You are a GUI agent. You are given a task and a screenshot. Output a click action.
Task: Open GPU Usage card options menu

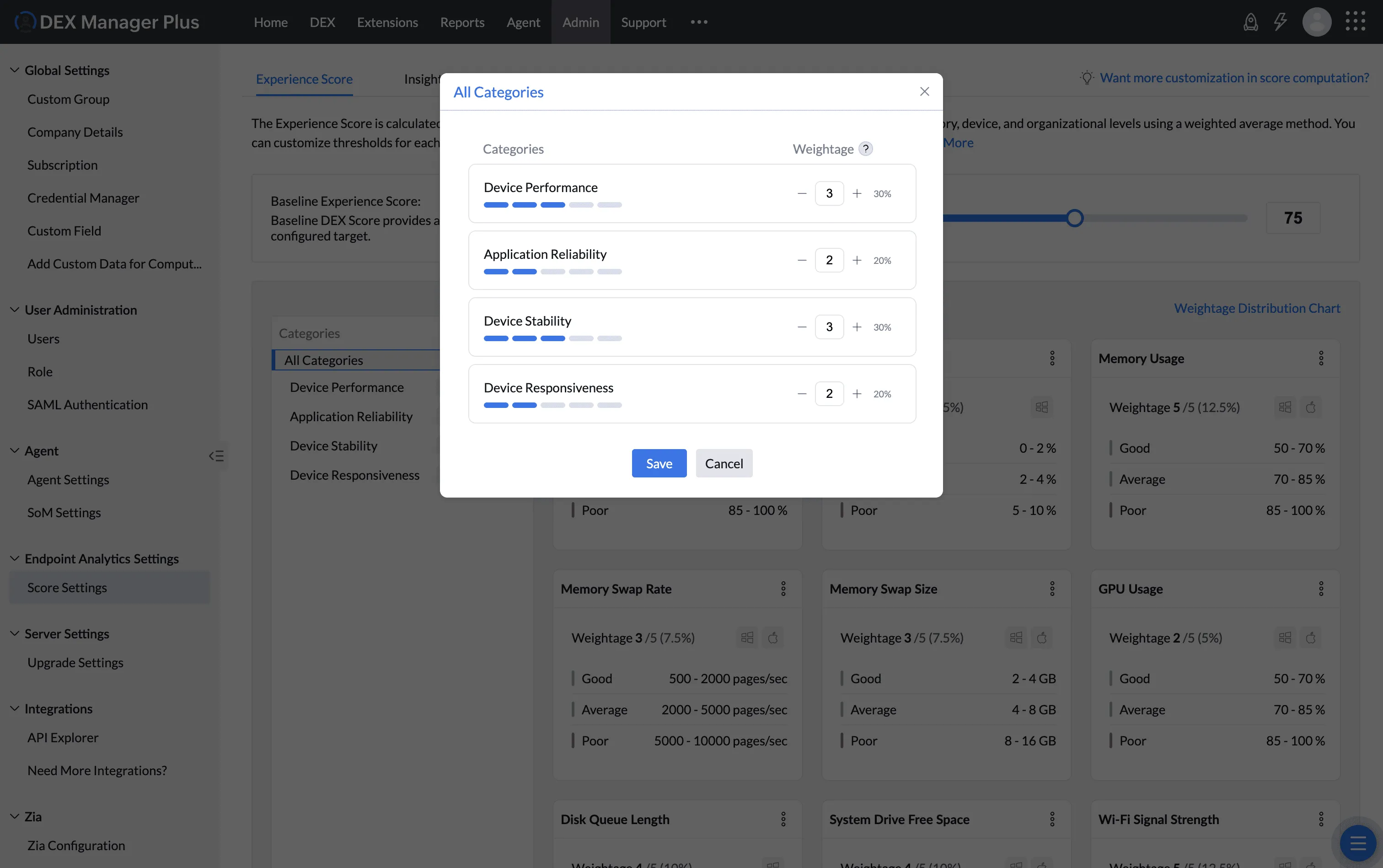(1320, 589)
